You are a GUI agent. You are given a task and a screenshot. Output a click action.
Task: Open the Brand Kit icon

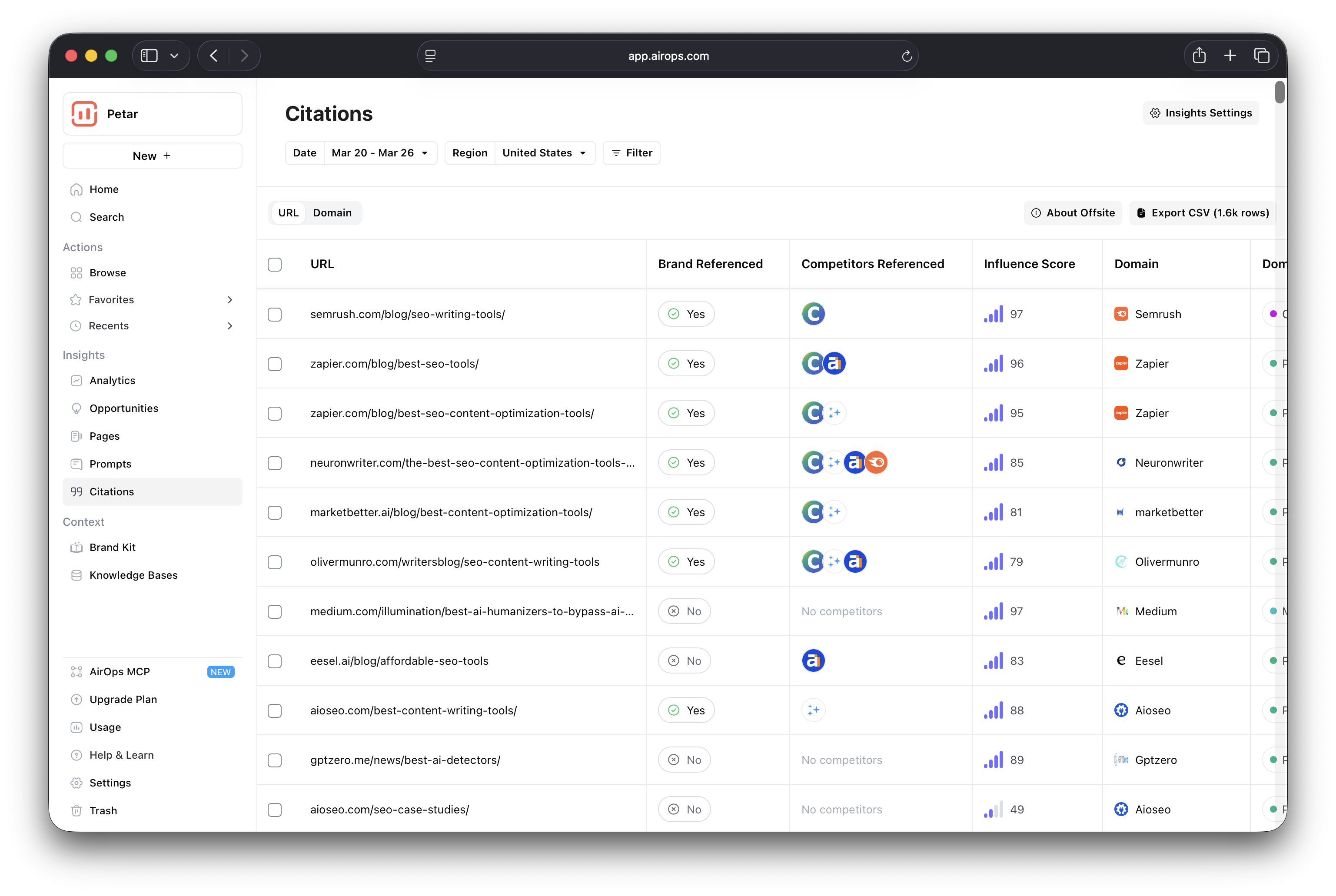pos(76,548)
